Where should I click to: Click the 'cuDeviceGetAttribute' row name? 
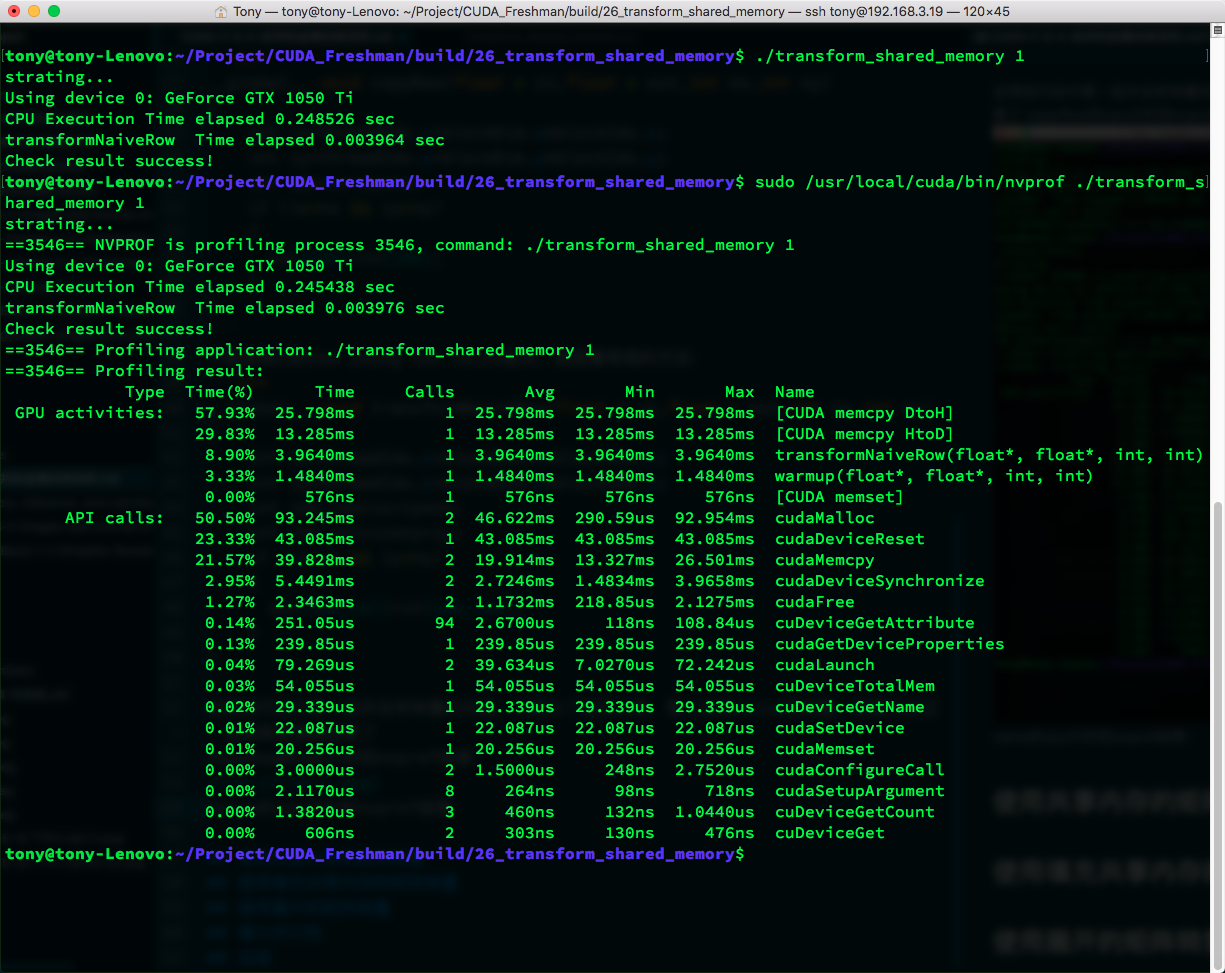click(874, 623)
